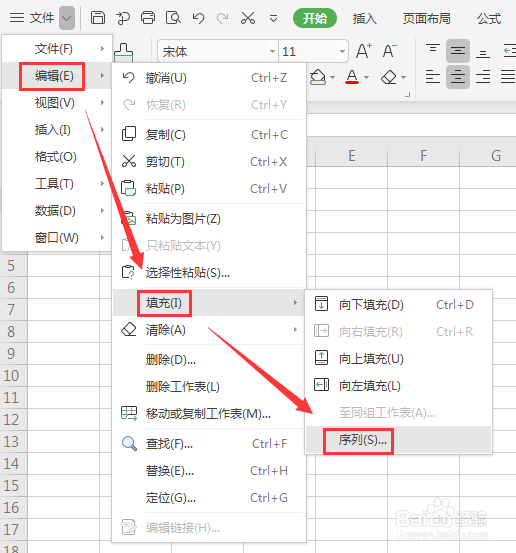Choose 粘贴(P) from the edit menu
Viewport: 516px width, 553px height.
point(209,189)
